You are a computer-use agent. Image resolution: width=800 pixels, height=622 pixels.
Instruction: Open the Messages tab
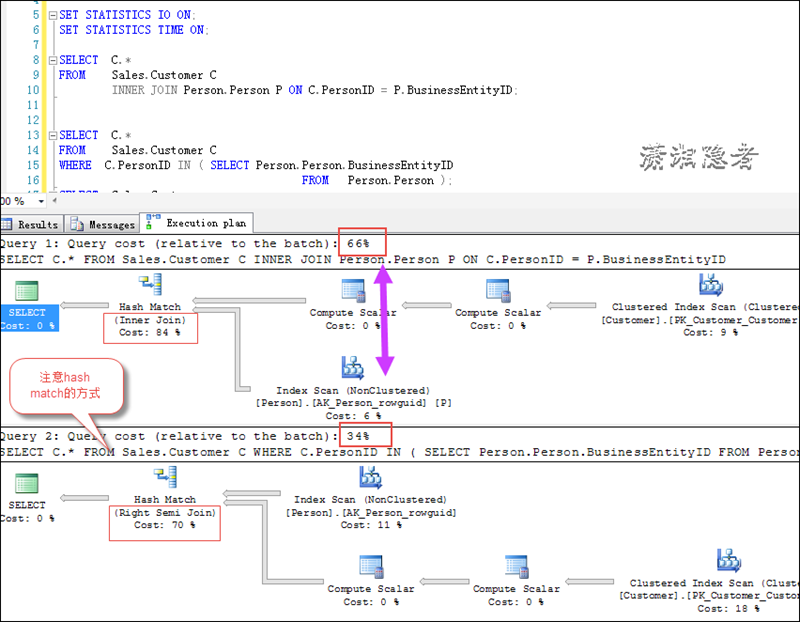(104, 225)
